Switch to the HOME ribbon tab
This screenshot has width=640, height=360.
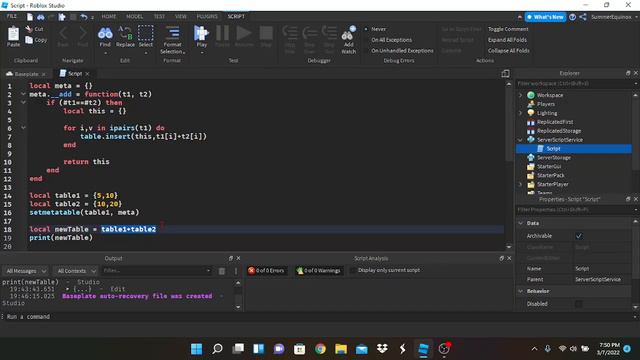tap(109, 17)
